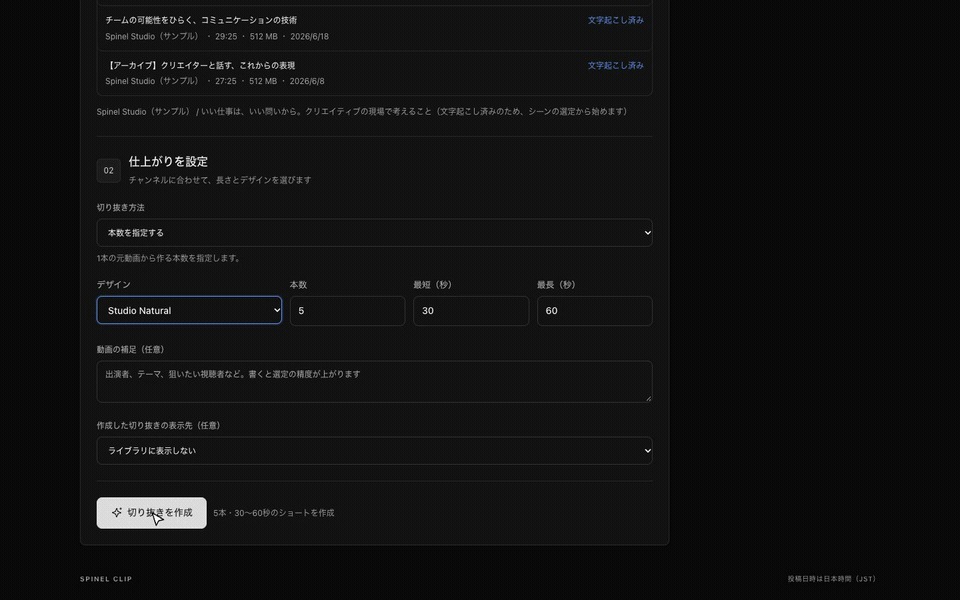Click 文字起こし済み on the 29:25 video row

615,20
